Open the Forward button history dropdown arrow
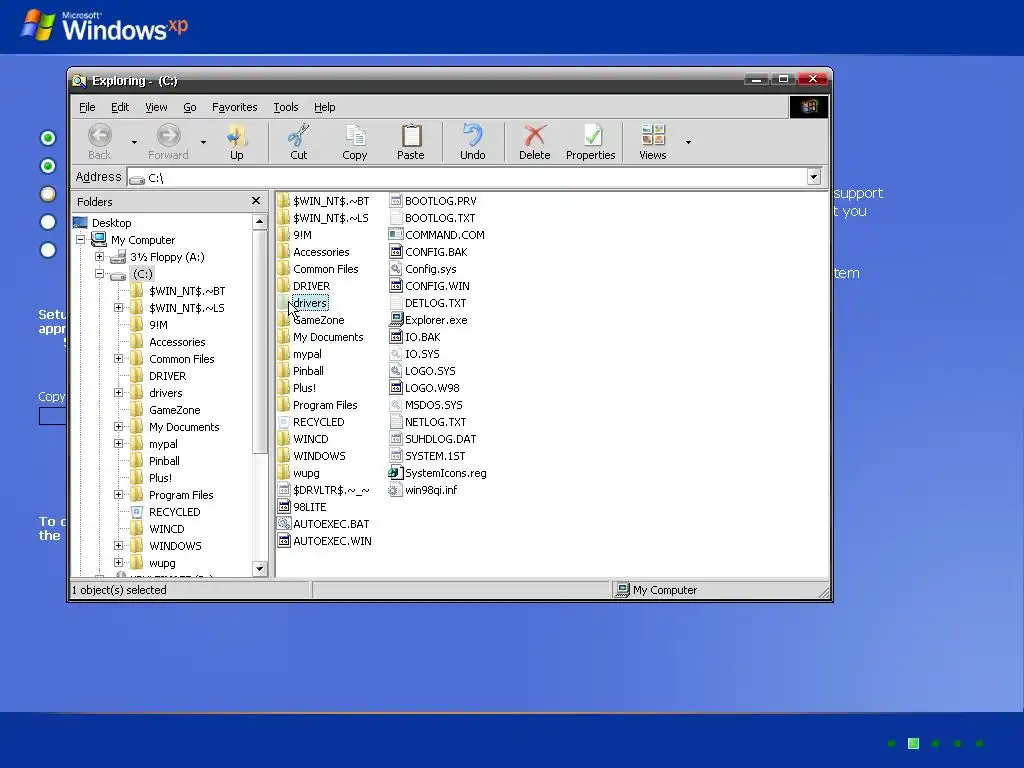This screenshot has width=1024, height=768. 203,142
